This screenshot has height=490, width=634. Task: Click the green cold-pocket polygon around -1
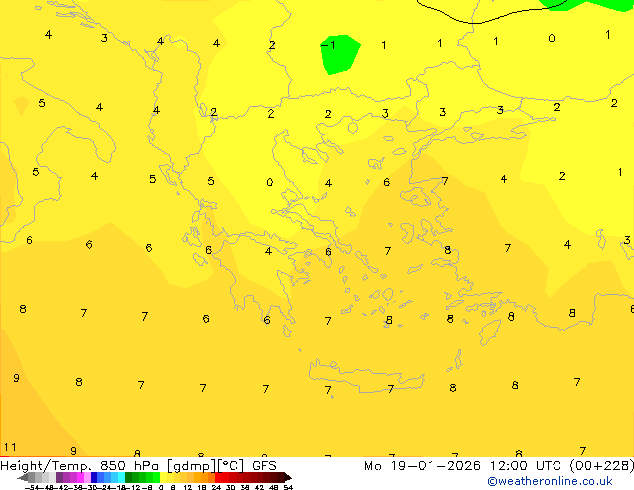pos(340,55)
